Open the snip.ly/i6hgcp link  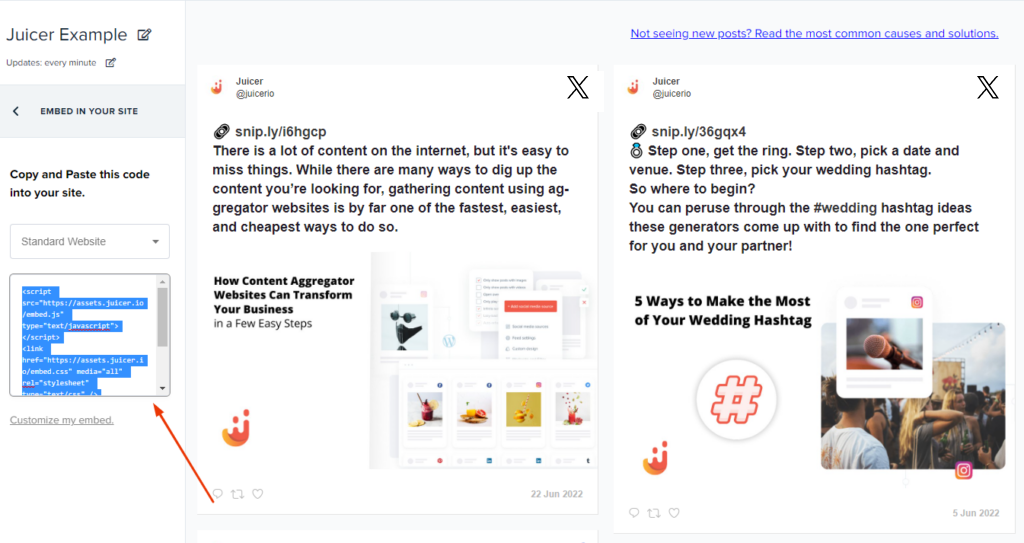pyautogui.click(x=281, y=131)
